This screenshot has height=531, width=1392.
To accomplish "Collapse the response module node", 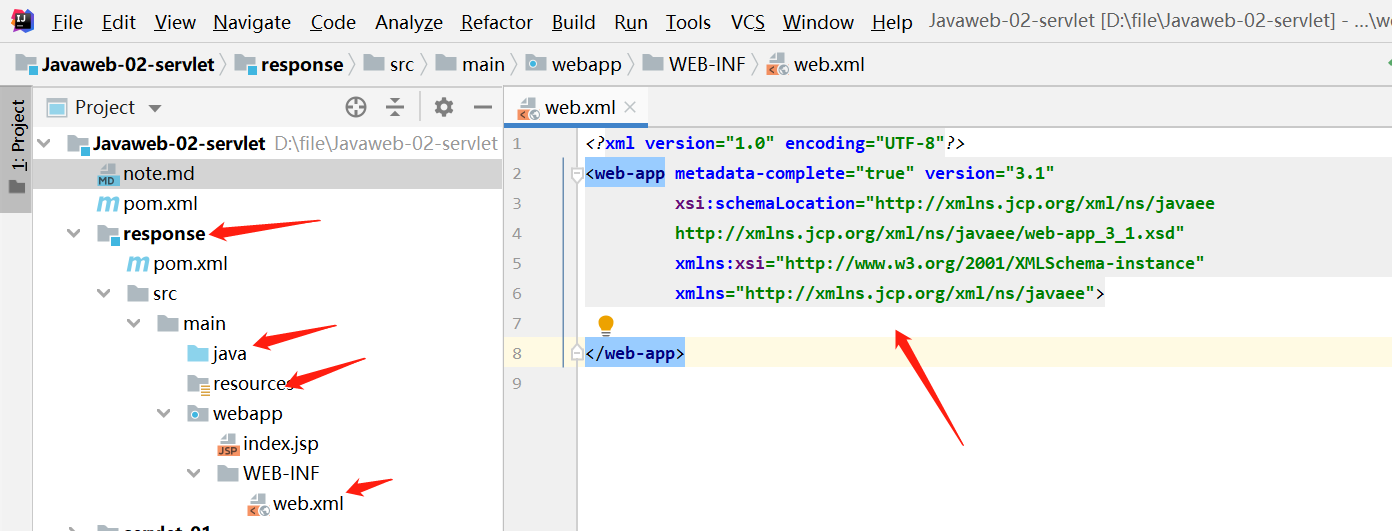I will click(x=73, y=233).
